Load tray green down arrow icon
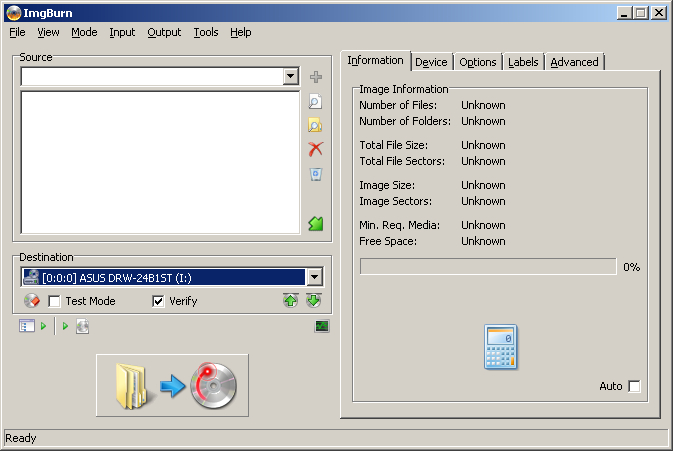 coord(314,300)
